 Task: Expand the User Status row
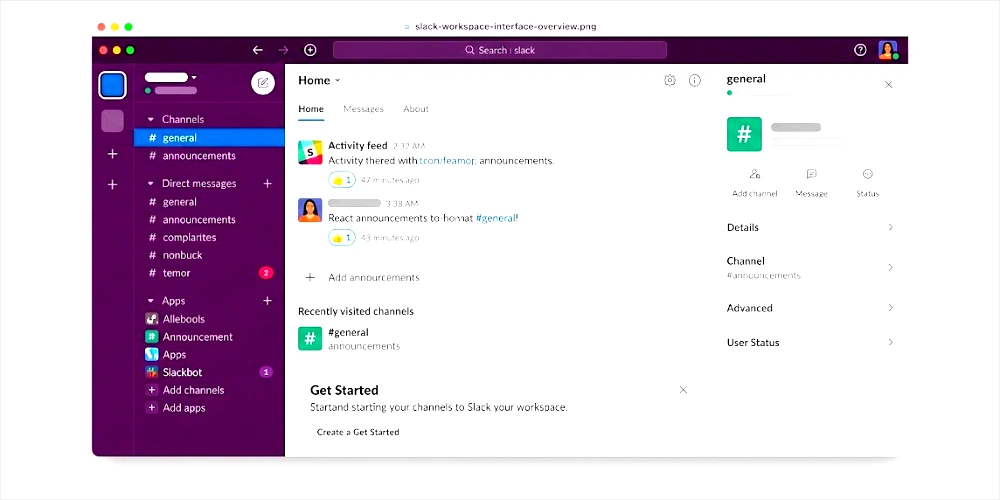click(x=810, y=342)
